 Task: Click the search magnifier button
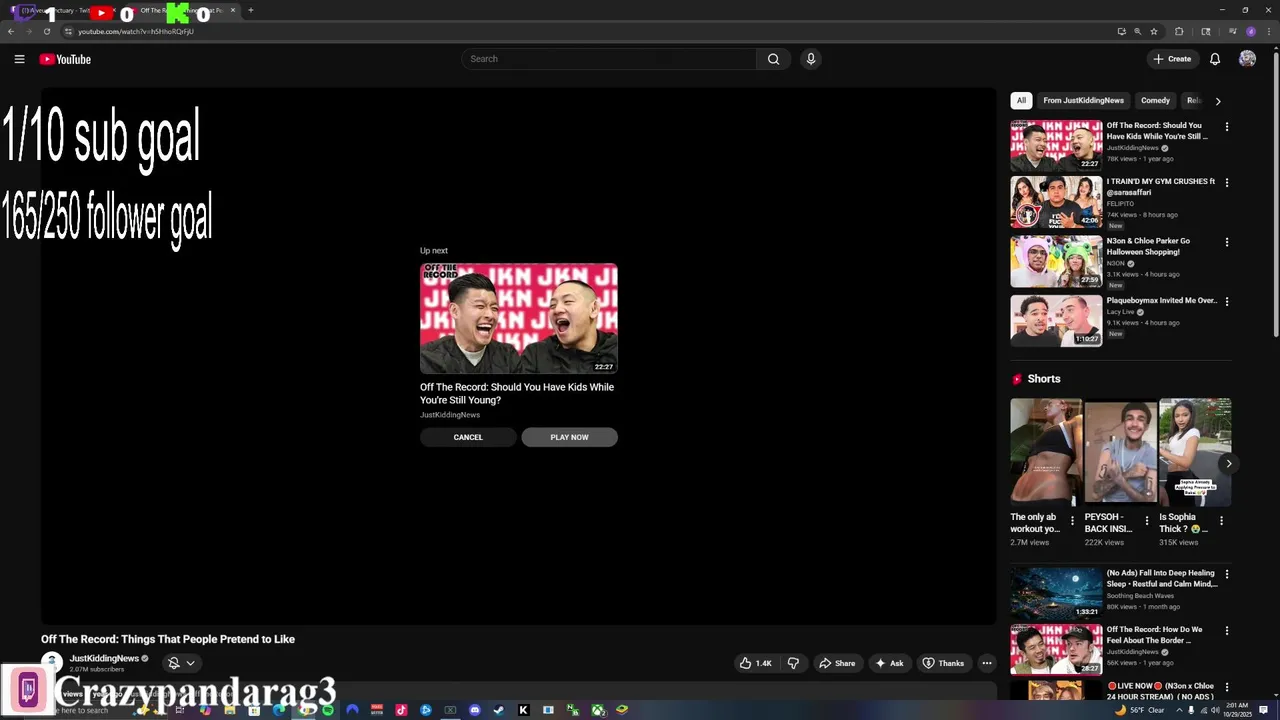pyautogui.click(x=773, y=59)
